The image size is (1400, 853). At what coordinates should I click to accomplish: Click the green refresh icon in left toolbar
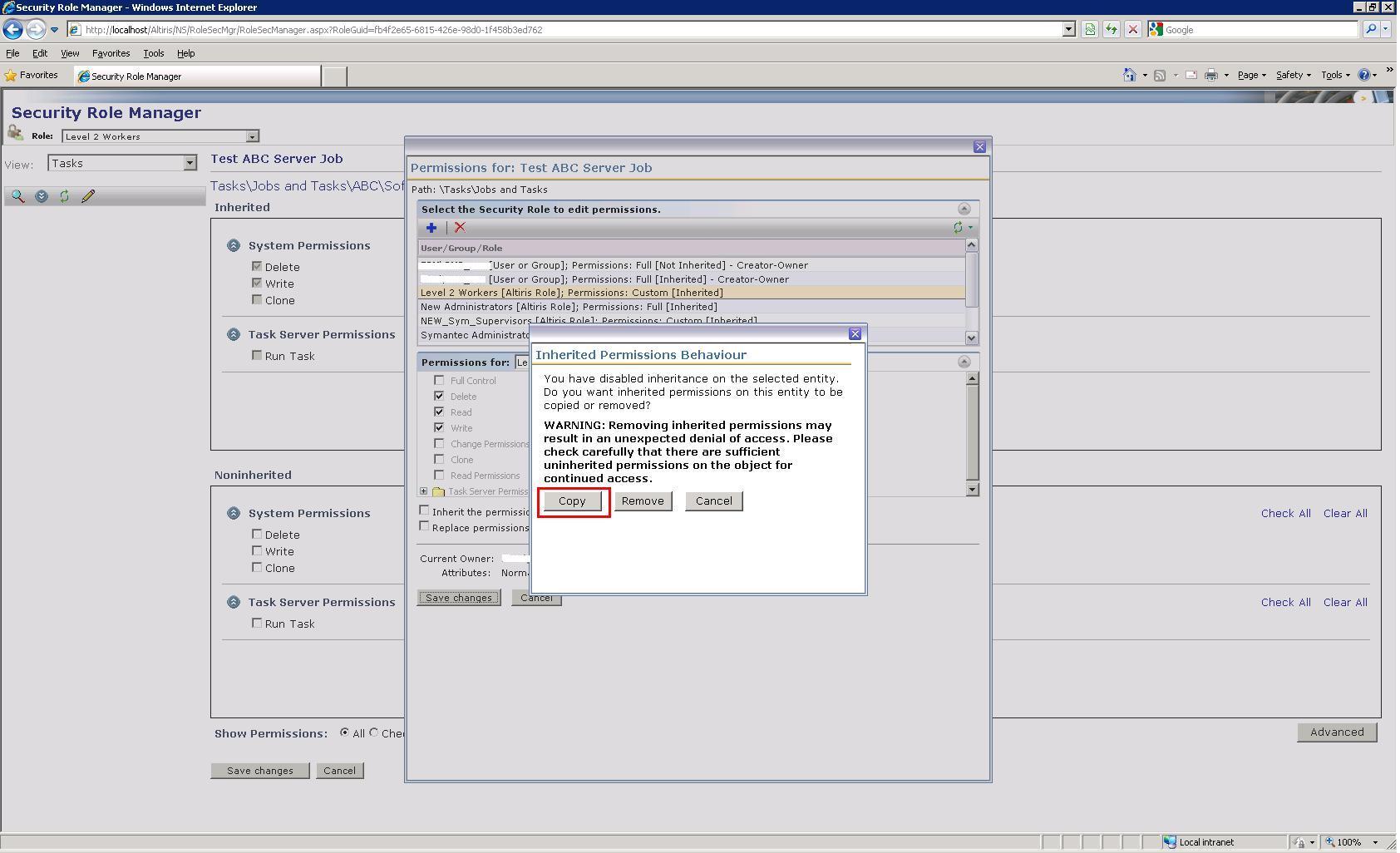point(64,196)
